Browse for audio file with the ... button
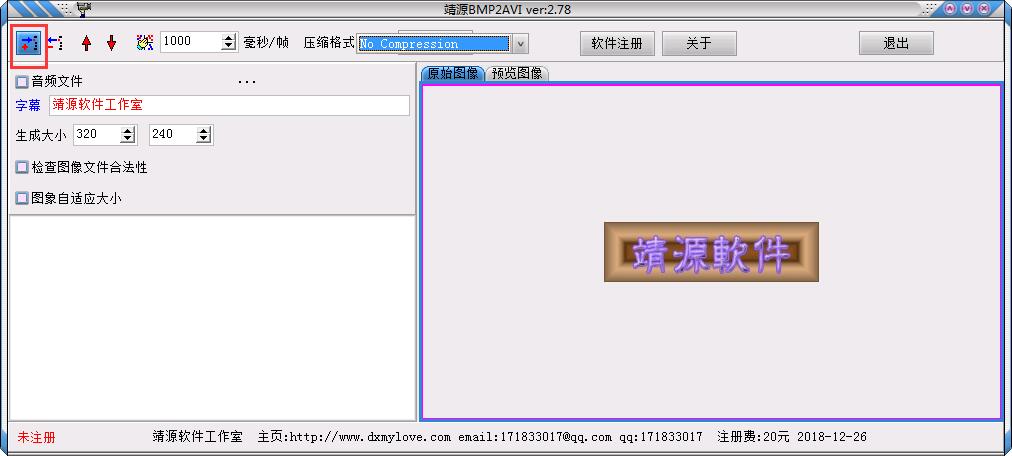The width and height of the screenshot is (1012, 456). click(247, 82)
